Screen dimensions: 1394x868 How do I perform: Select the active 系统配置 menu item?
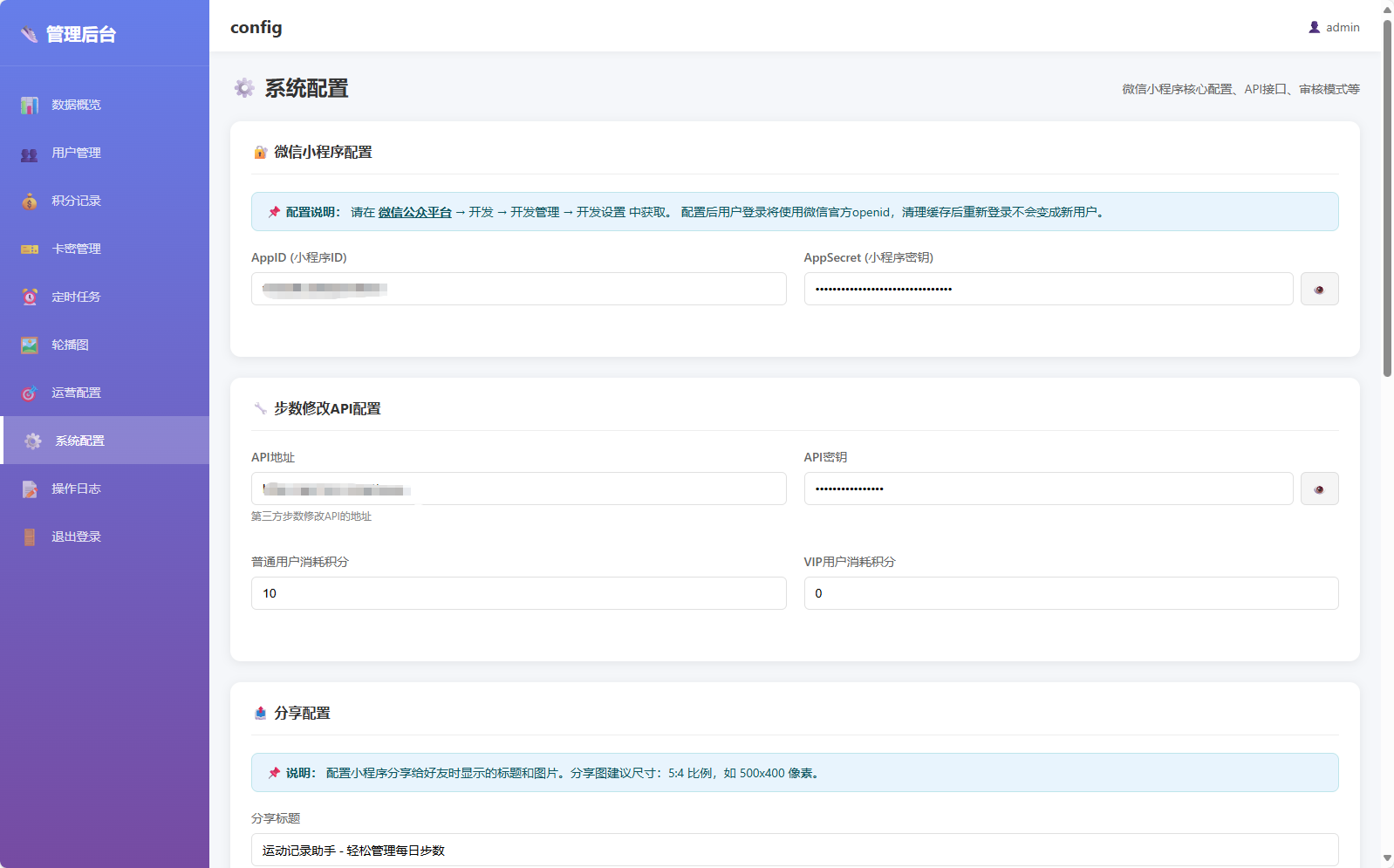[105, 441]
